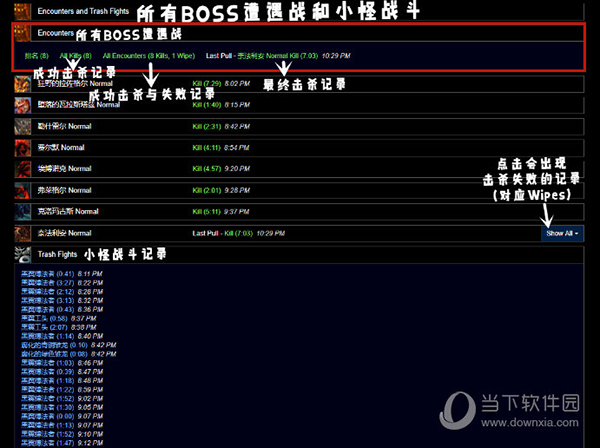Viewport: 600px width, 448px height.
Task: Open All Encounters (8 Kills, 1 Wipe)
Action: pyautogui.click(x=148, y=56)
